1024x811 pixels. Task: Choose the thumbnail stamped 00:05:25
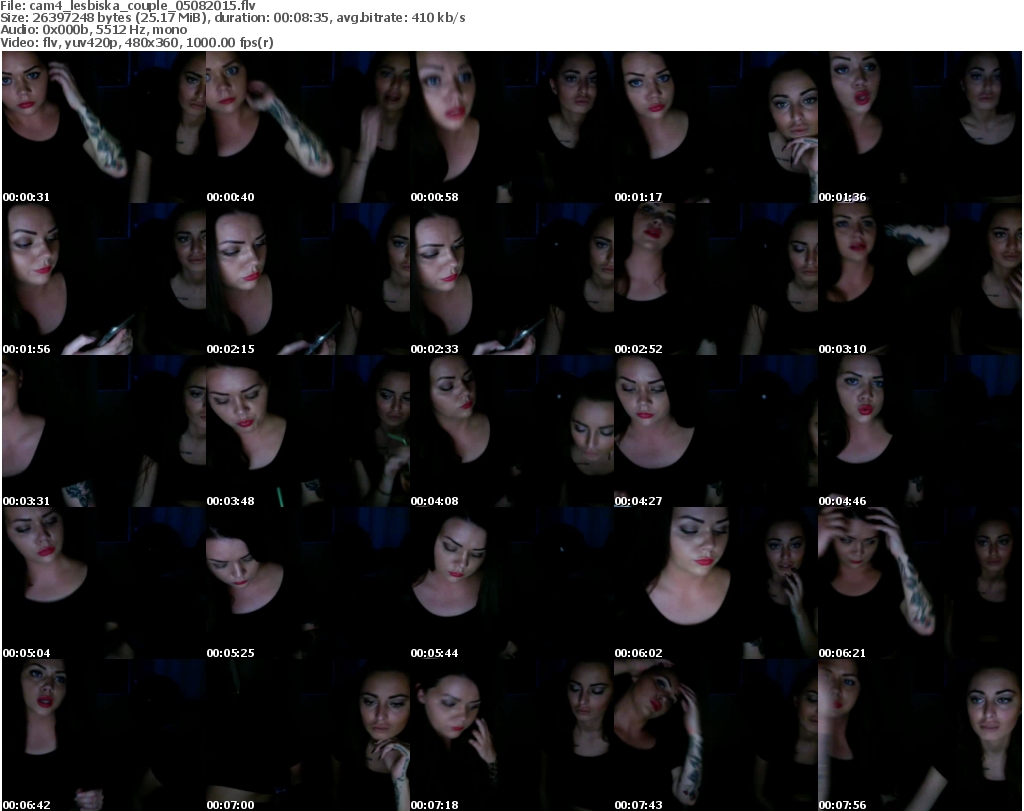[x=308, y=583]
